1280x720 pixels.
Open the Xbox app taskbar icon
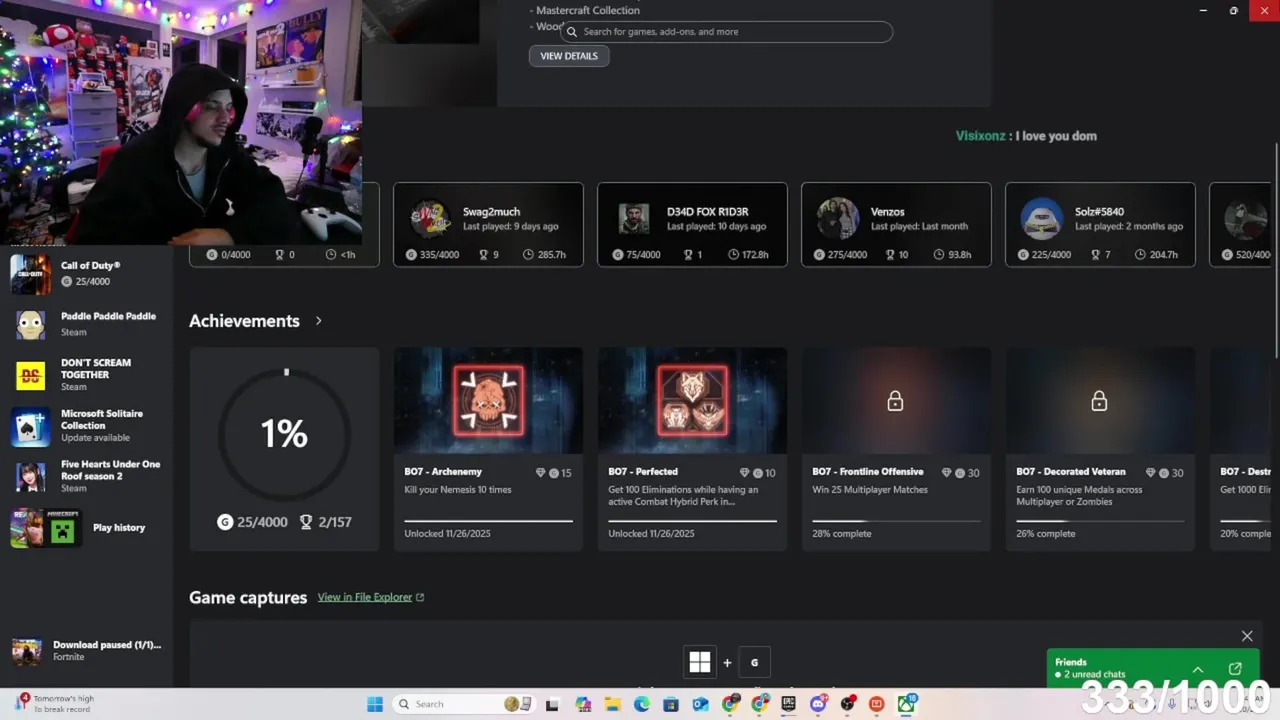(x=906, y=704)
